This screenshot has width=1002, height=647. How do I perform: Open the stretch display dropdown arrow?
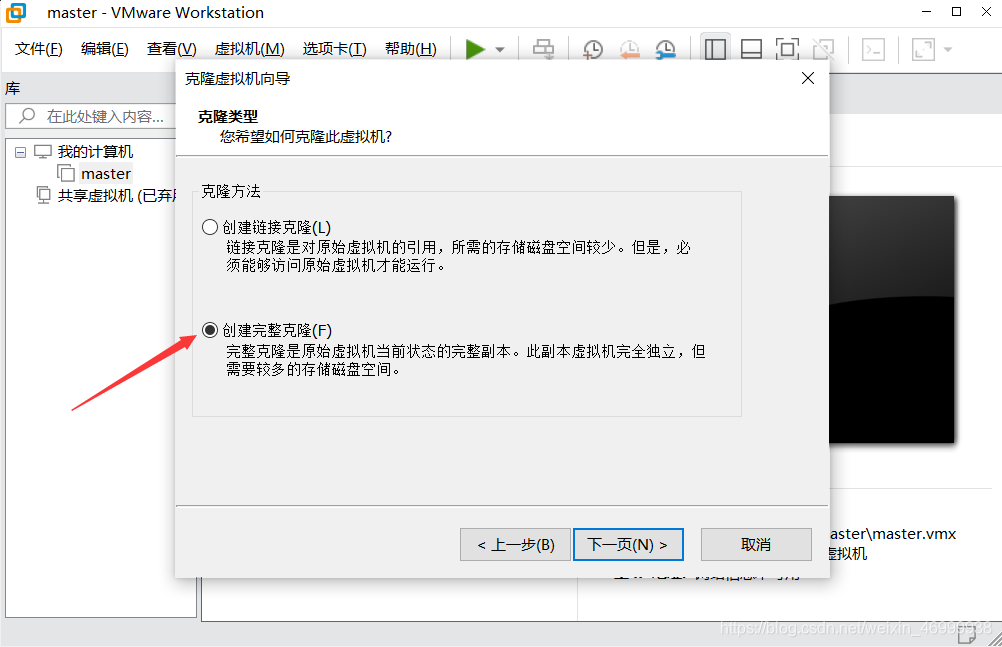coord(948,49)
